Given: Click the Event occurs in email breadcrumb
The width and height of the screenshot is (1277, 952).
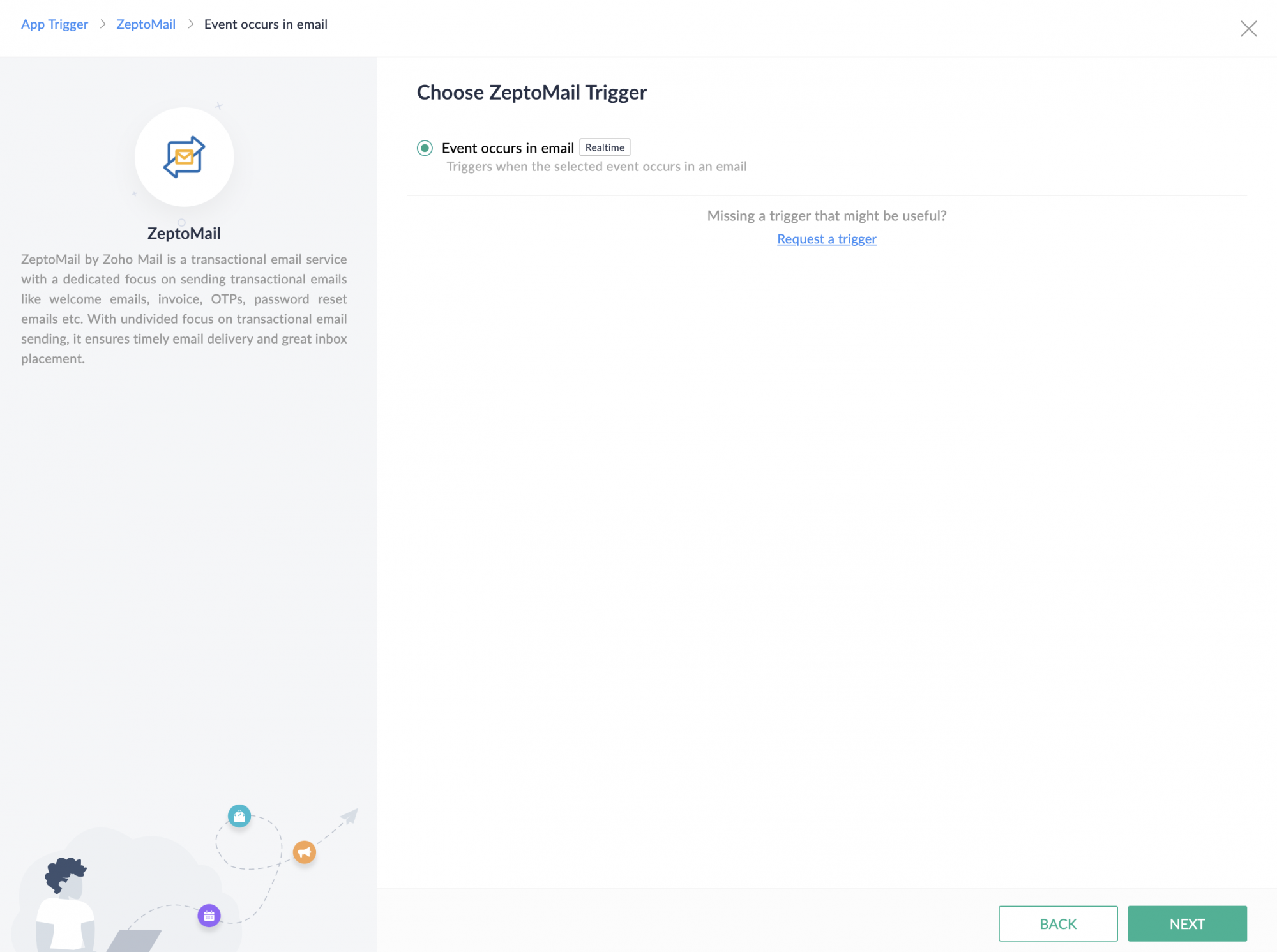Looking at the screenshot, I should [x=266, y=24].
